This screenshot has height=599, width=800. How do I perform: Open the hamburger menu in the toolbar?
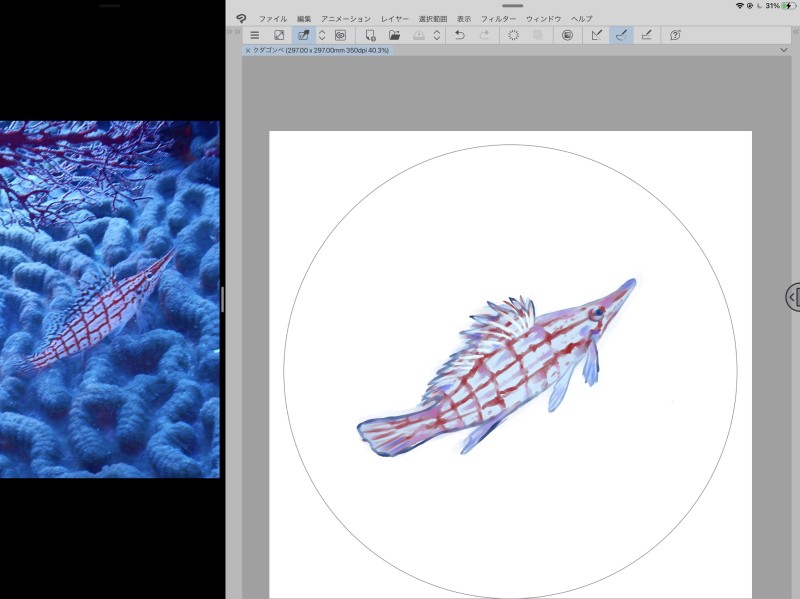(254, 35)
